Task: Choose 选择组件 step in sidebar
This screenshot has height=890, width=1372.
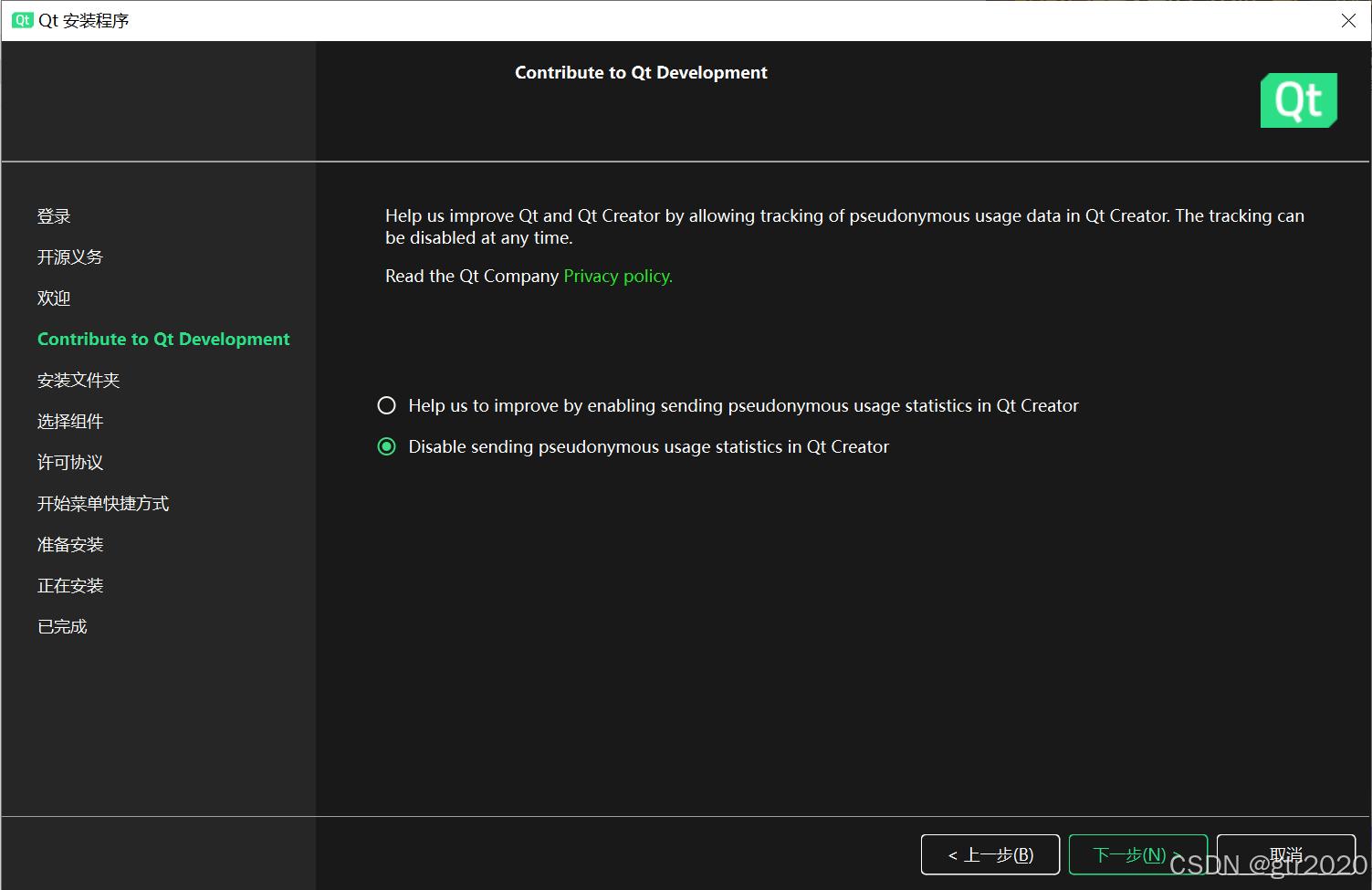Action: pos(70,422)
